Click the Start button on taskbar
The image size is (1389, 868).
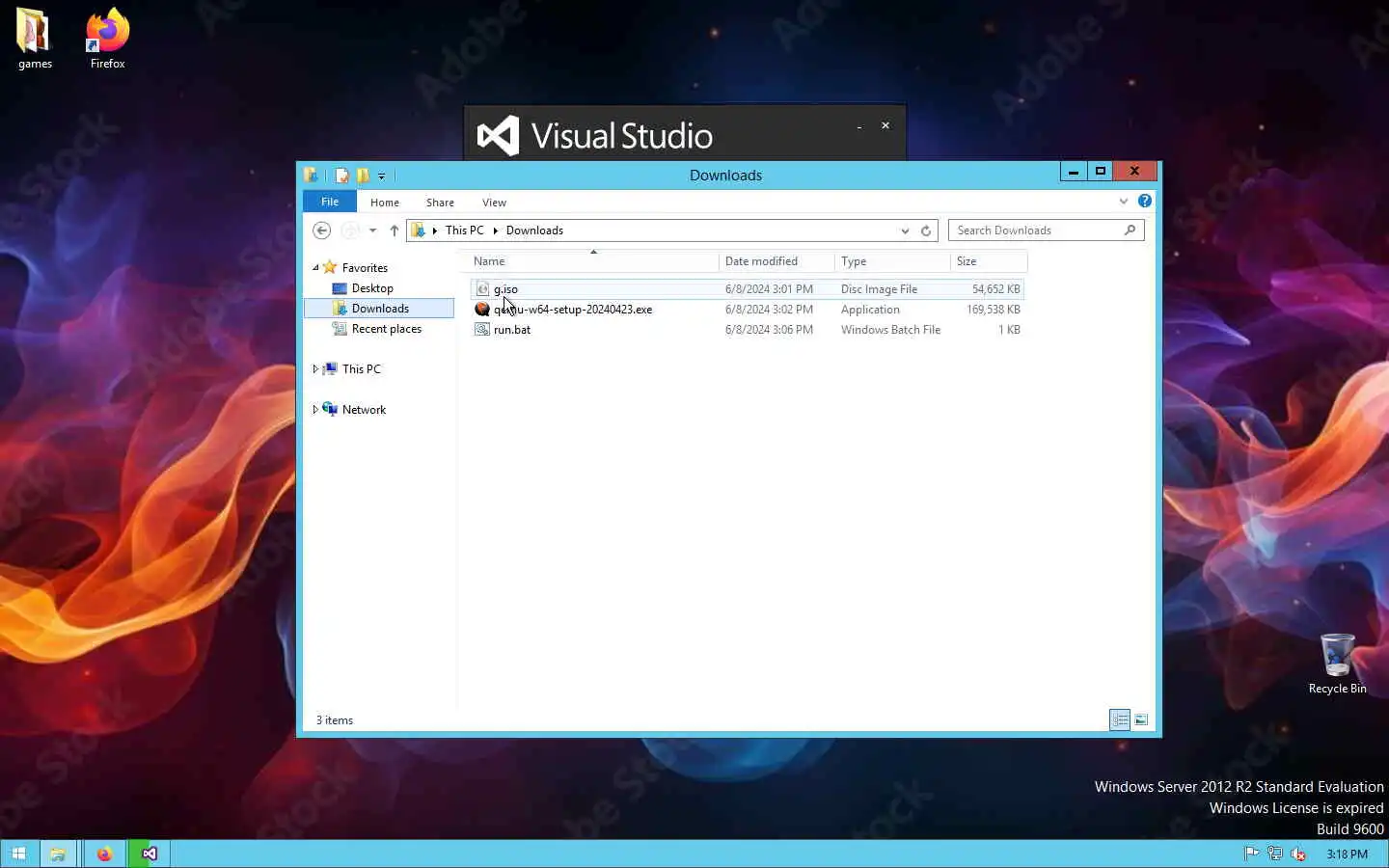tap(18, 854)
